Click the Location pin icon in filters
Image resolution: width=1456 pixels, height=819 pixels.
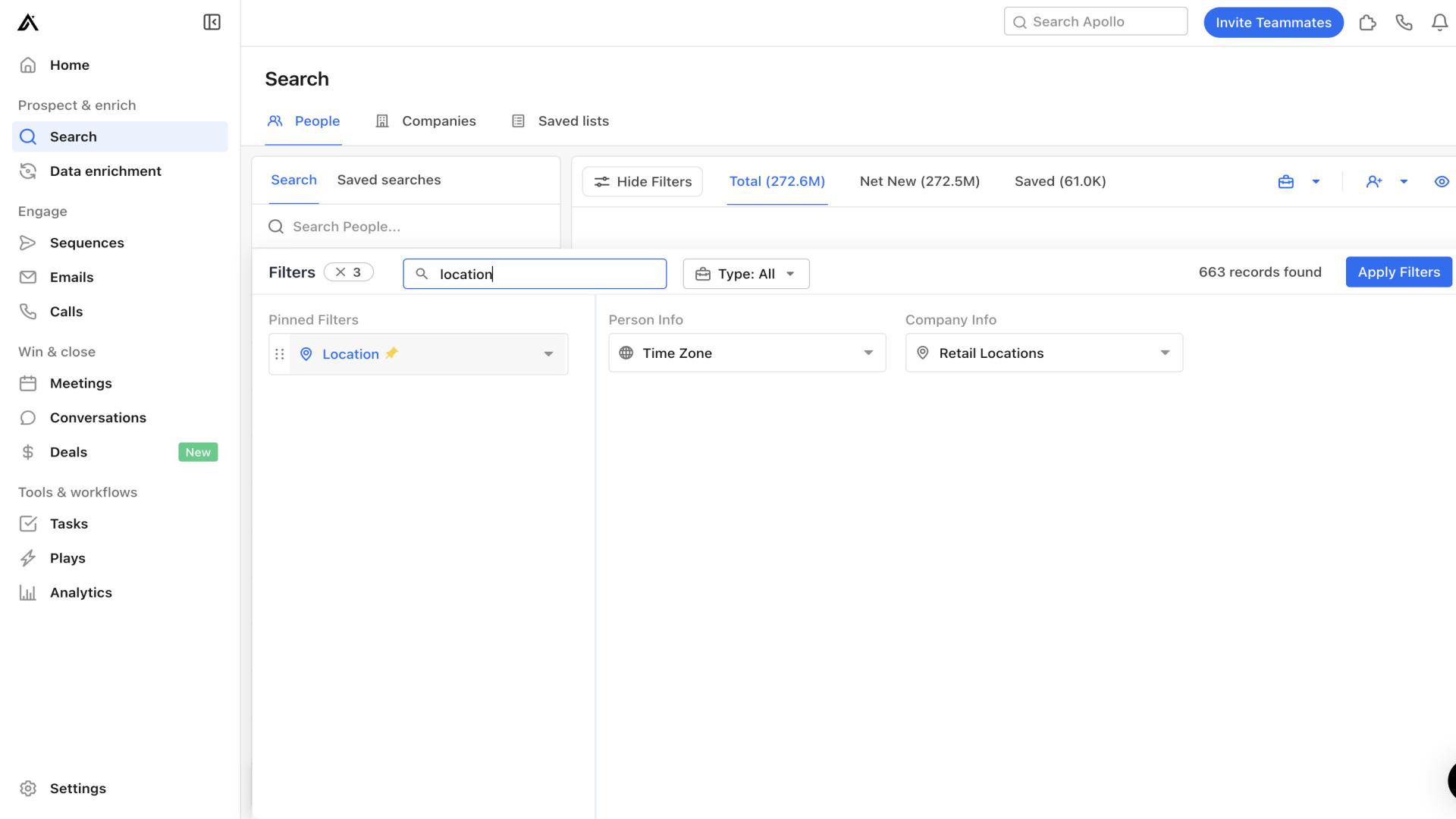(307, 353)
